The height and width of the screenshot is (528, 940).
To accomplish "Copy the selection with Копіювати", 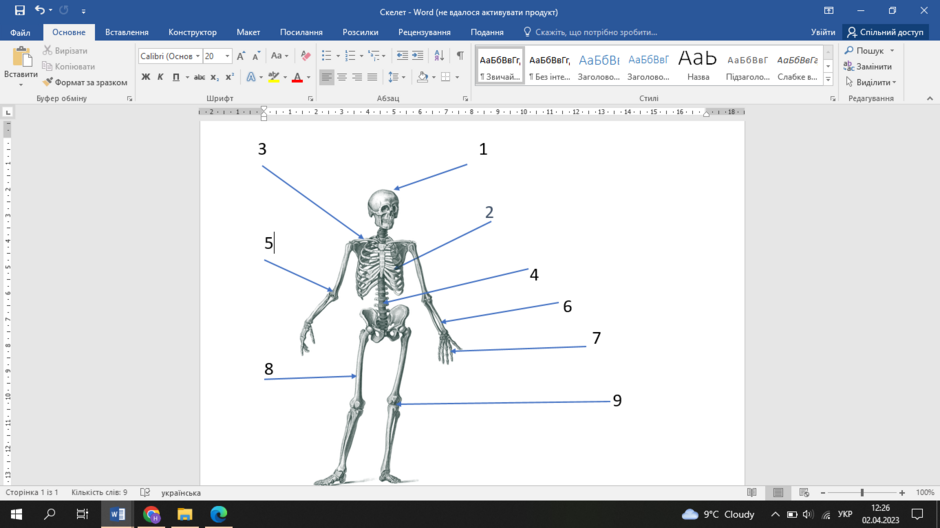I will 69,66.
